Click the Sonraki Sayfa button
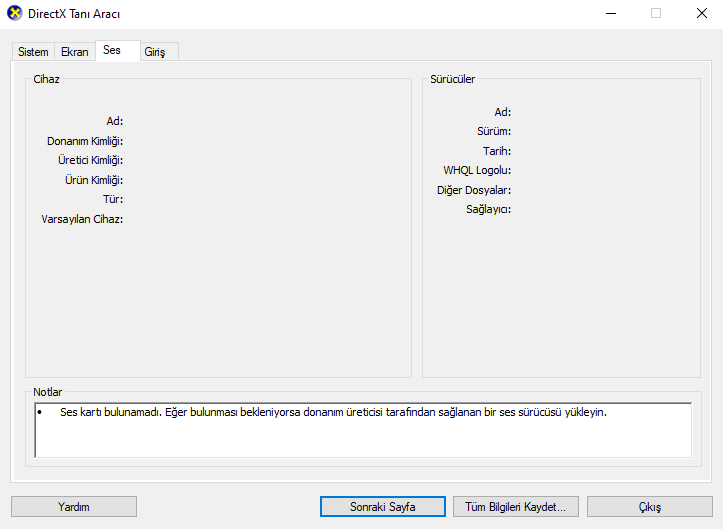 tap(383, 506)
